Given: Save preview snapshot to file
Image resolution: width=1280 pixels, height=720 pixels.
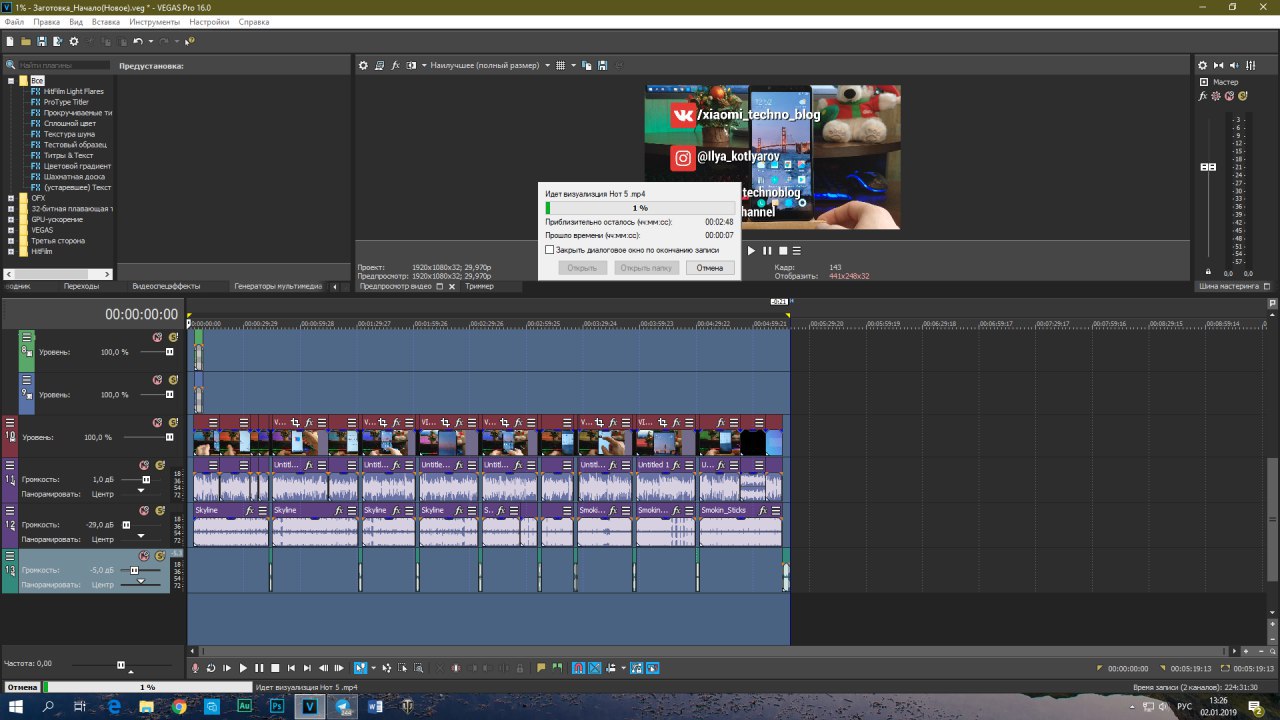Looking at the screenshot, I should coord(602,65).
